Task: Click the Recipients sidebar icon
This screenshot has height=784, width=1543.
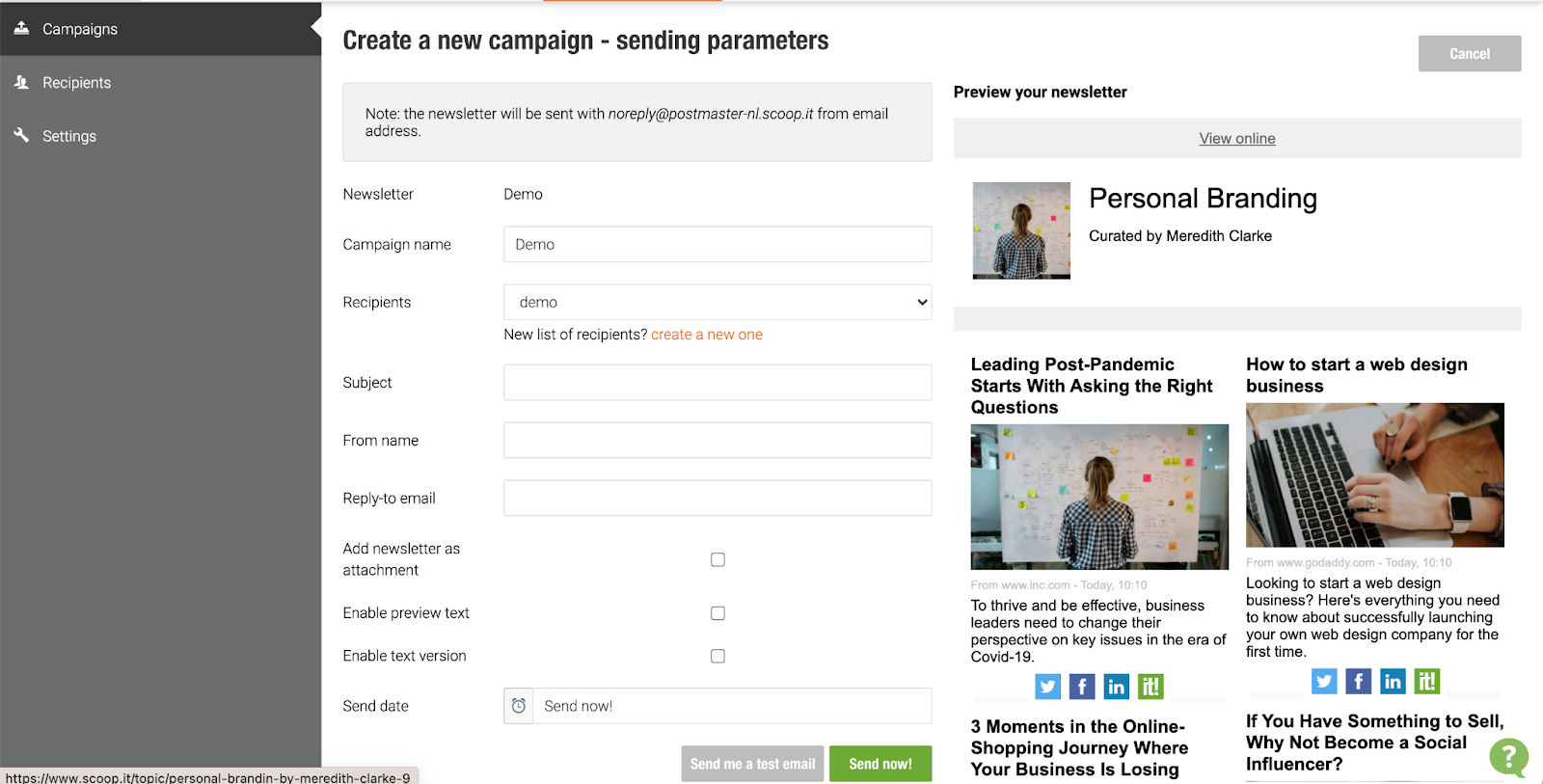Action: point(21,82)
